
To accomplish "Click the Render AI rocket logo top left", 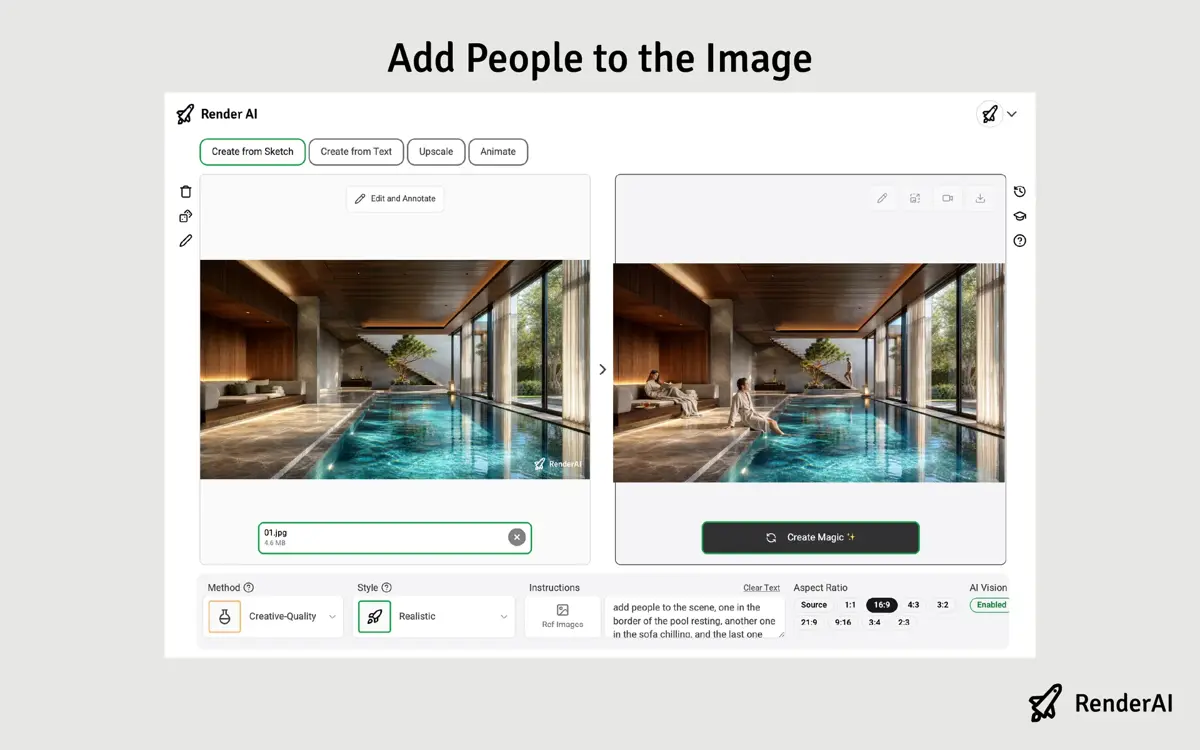I will [x=185, y=114].
